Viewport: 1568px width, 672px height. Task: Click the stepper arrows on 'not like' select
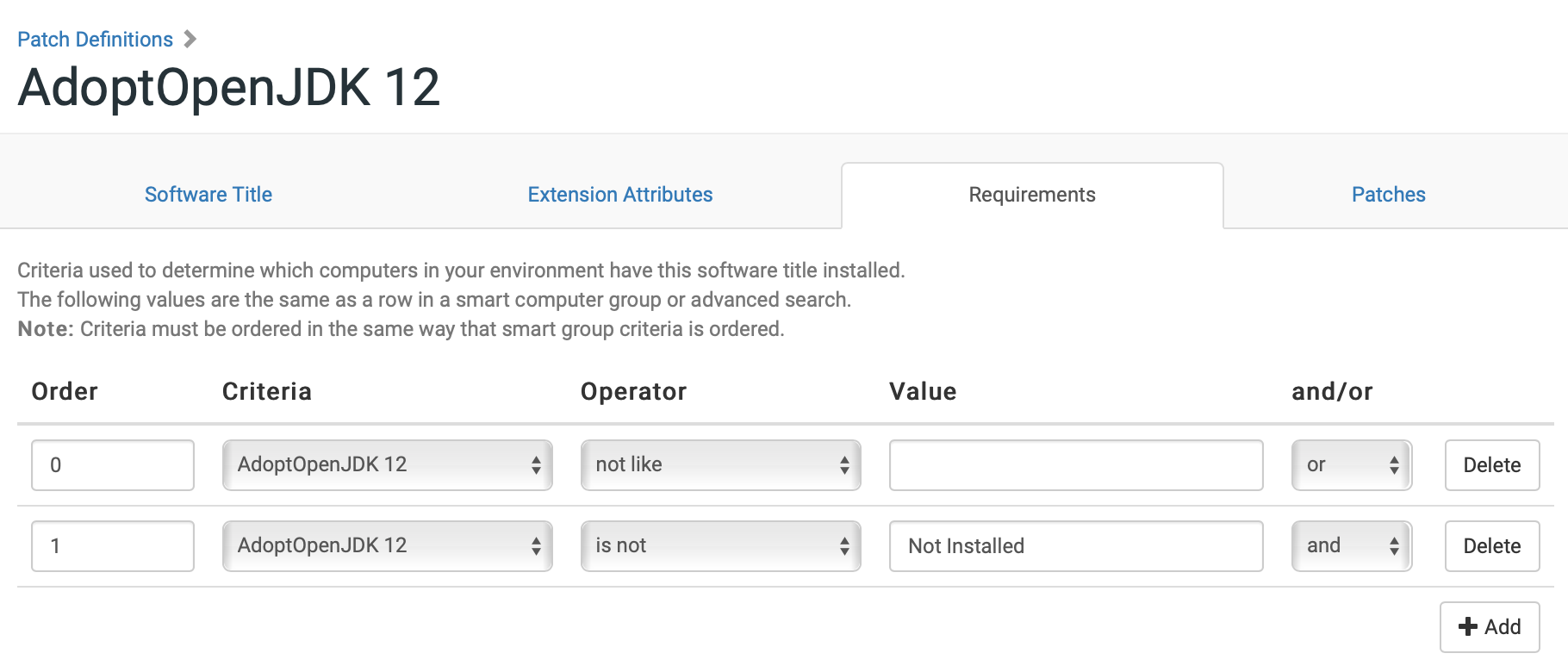844,465
